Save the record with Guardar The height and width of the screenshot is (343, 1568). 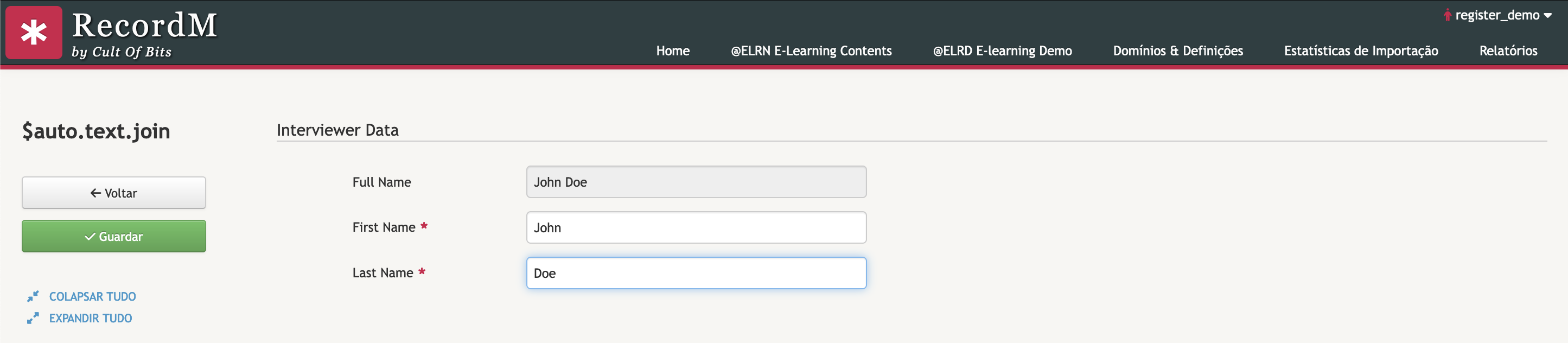click(114, 237)
